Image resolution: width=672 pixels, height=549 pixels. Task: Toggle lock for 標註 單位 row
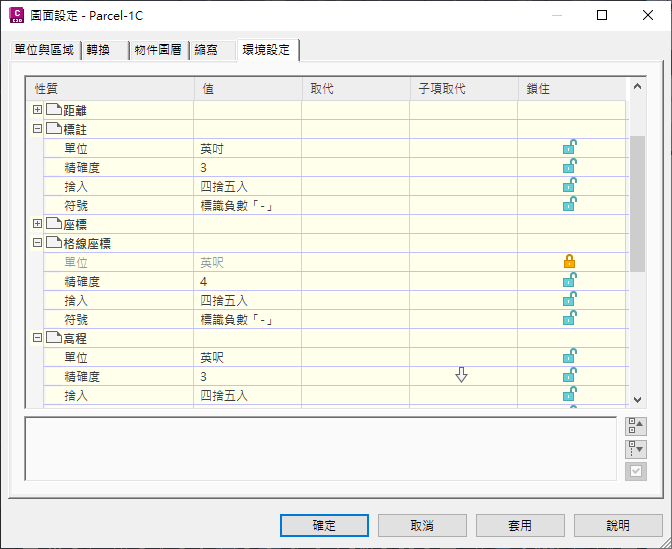(570, 147)
